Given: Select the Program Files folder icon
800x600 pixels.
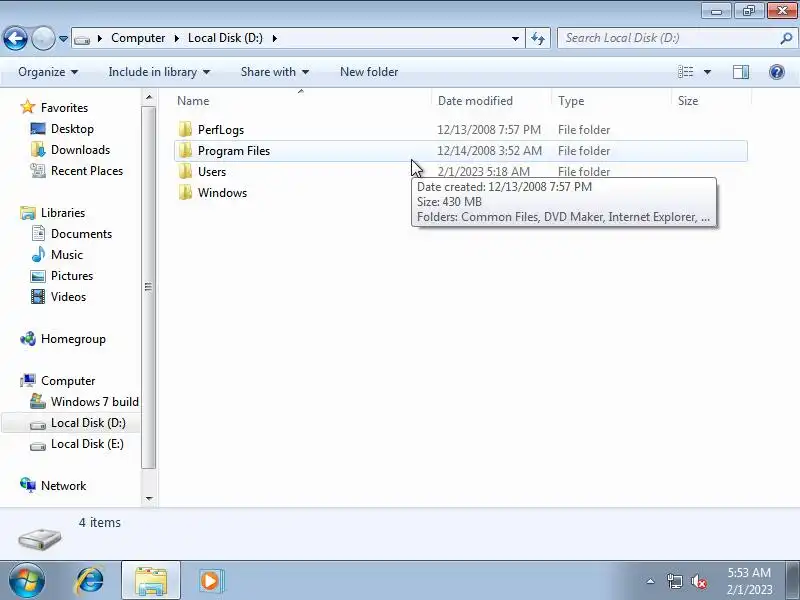Looking at the screenshot, I should [186, 151].
